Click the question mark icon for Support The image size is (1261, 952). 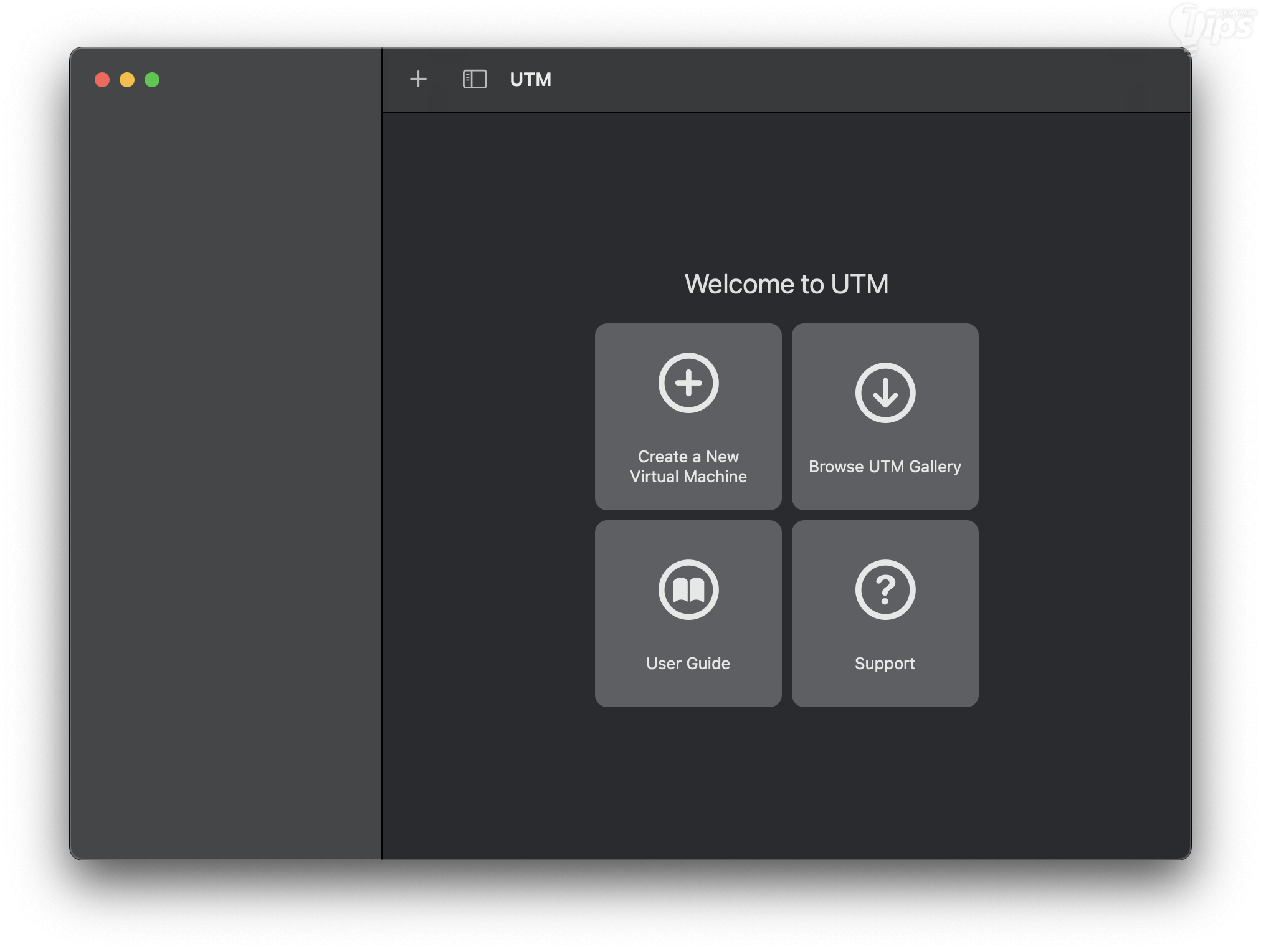885,589
